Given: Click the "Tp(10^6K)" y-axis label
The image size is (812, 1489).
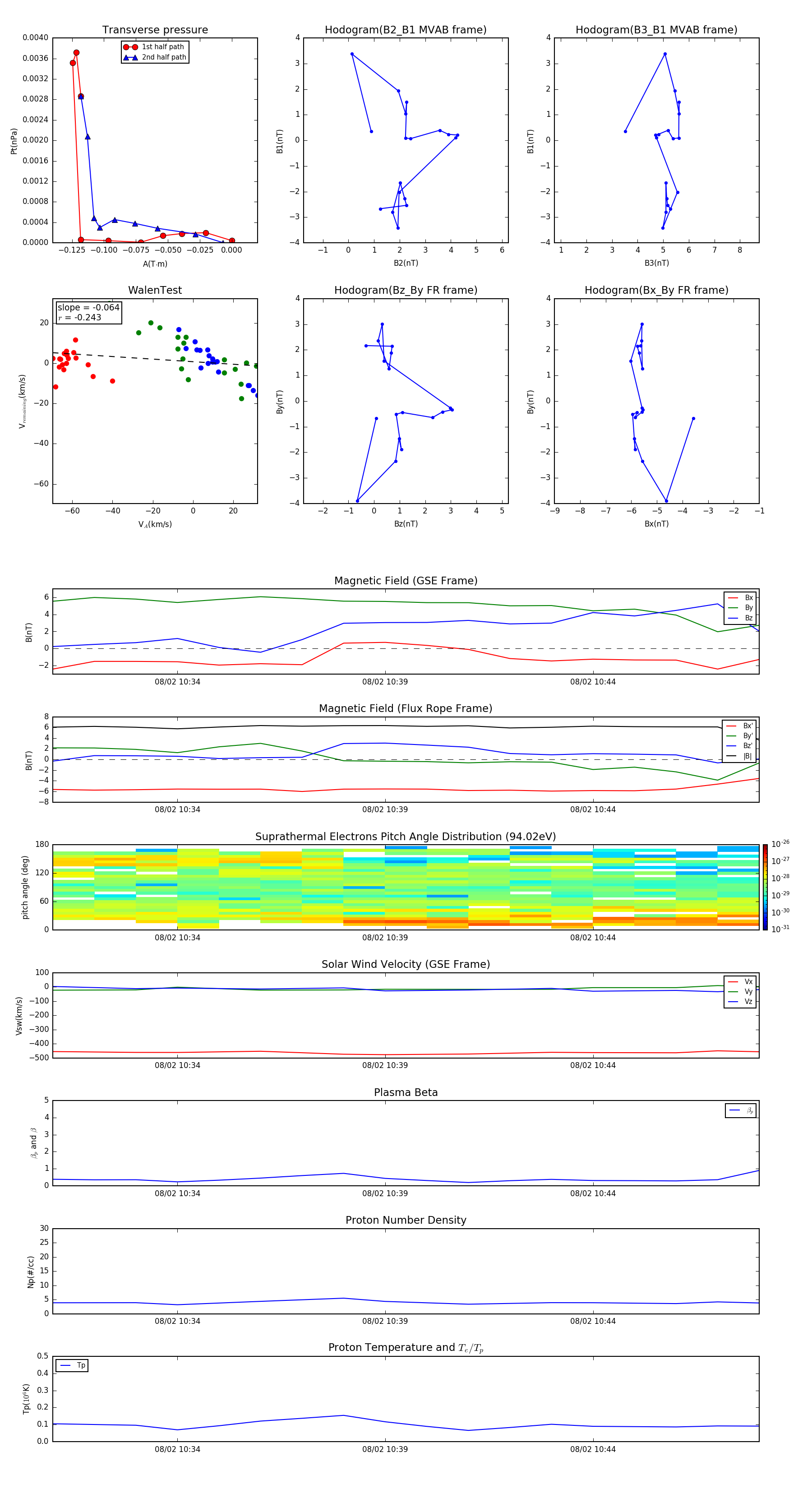Looking at the screenshot, I should (26, 1399).
